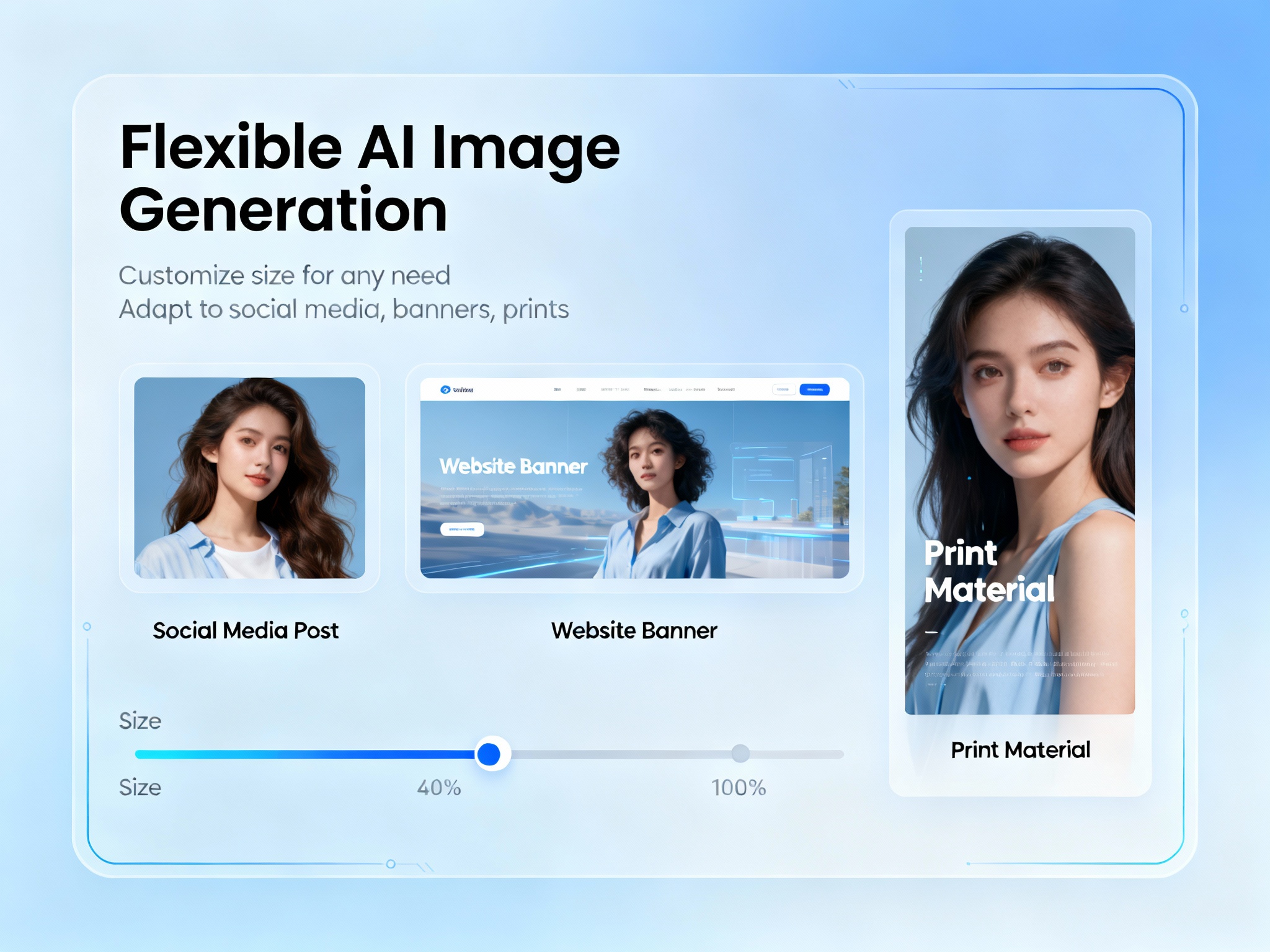The height and width of the screenshot is (952, 1270).
Task: Click the Print Material caption label
Action: point(1021,749)
